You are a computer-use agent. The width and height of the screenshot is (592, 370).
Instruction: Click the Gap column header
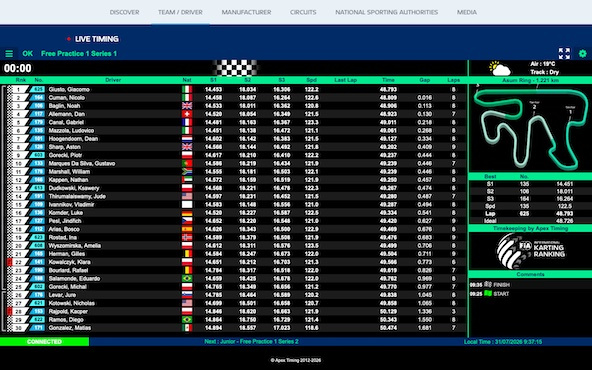pos(424,80)
